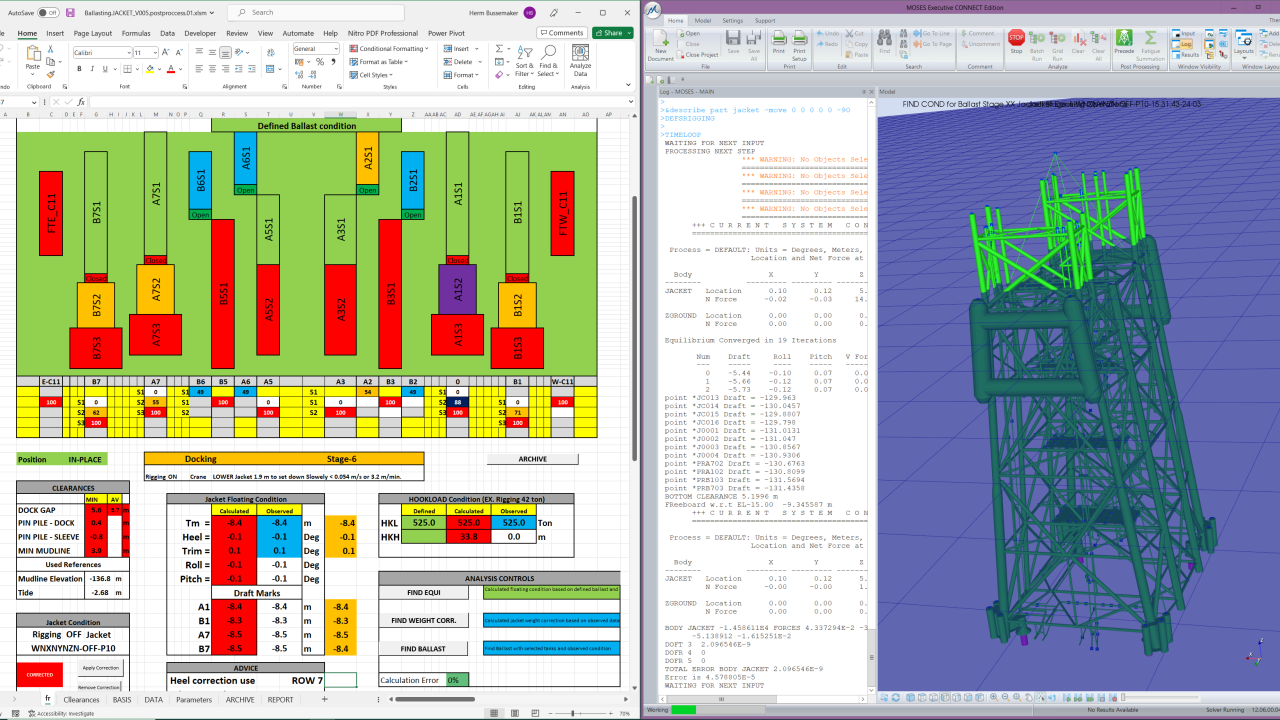Image resolution: width=1280 pixels, height=720 pixels.
Task: Switch to the ARCHIVE sheet tab
Action: coord(239,700)
